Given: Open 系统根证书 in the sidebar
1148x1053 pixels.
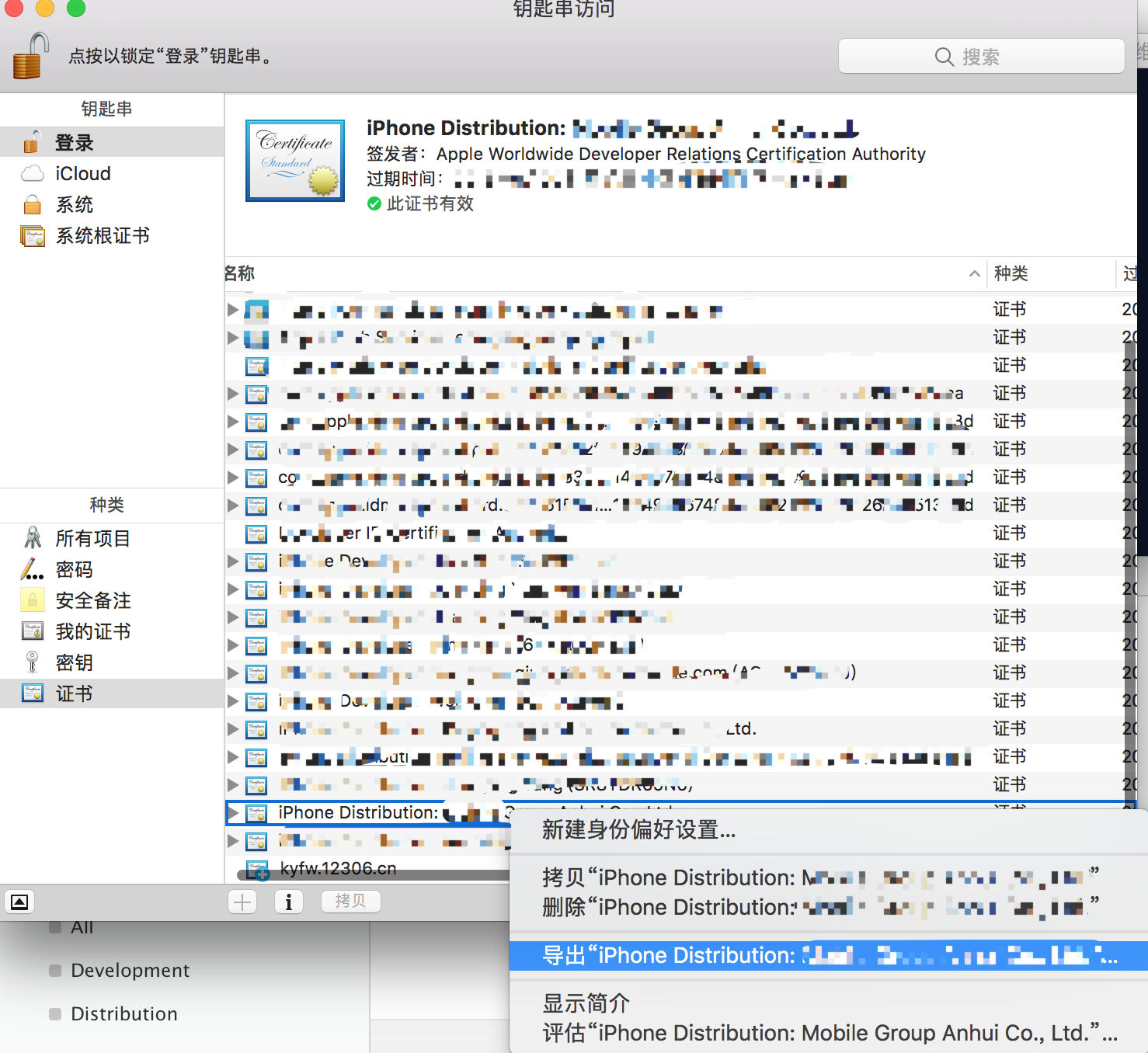Looking at the screenshot, I should (x=103, y=235).
